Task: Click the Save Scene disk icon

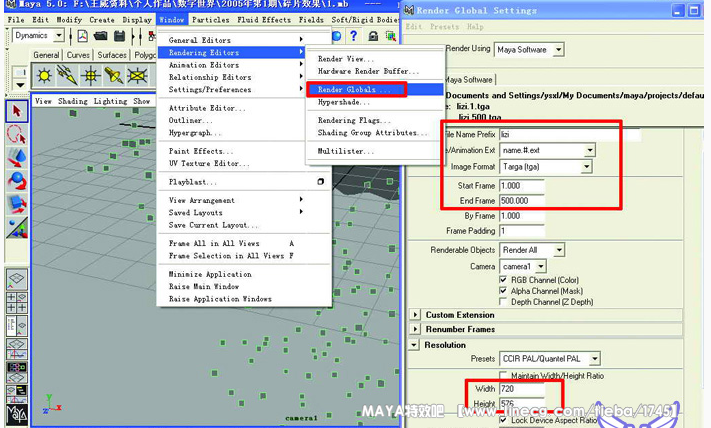Action: 119,36
